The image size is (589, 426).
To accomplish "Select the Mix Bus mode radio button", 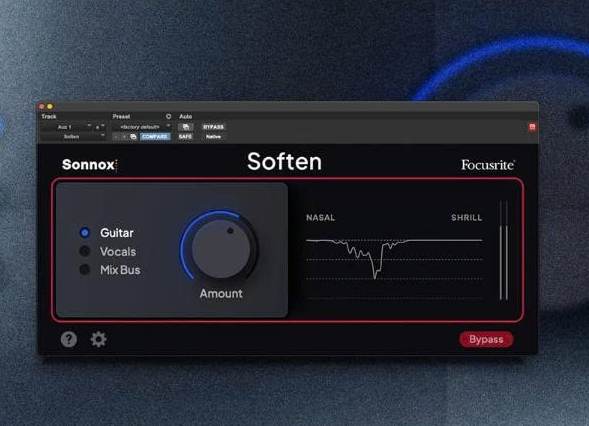I will pos(85,269).
